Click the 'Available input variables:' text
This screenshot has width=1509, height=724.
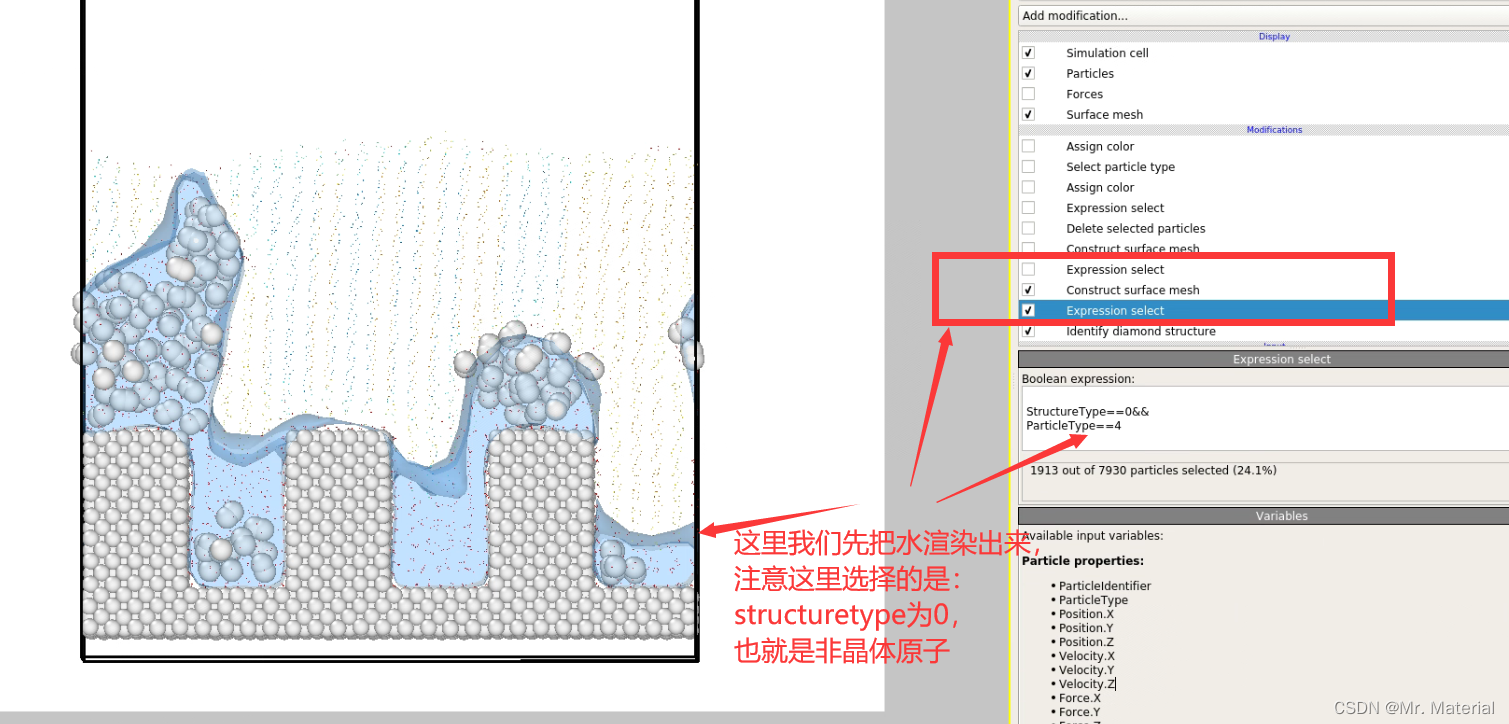pos(1093,536)
